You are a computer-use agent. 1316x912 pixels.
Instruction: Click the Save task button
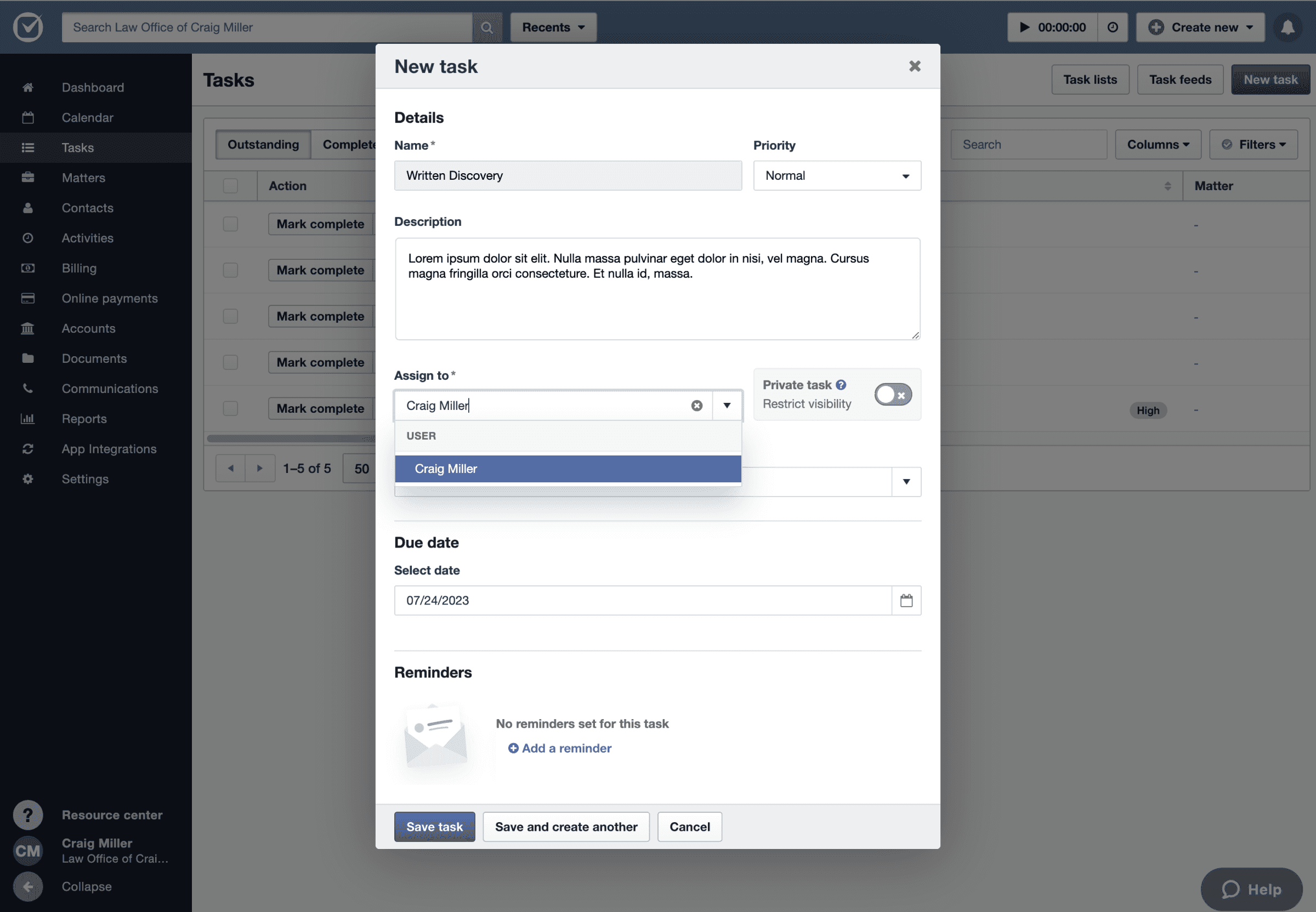click(x=434, y=827)
